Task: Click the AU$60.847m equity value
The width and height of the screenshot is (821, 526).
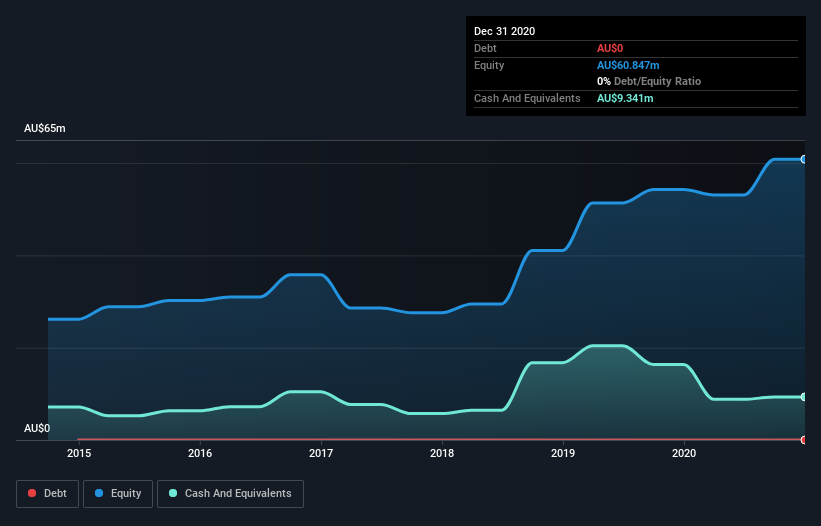Action: point(628,65)
